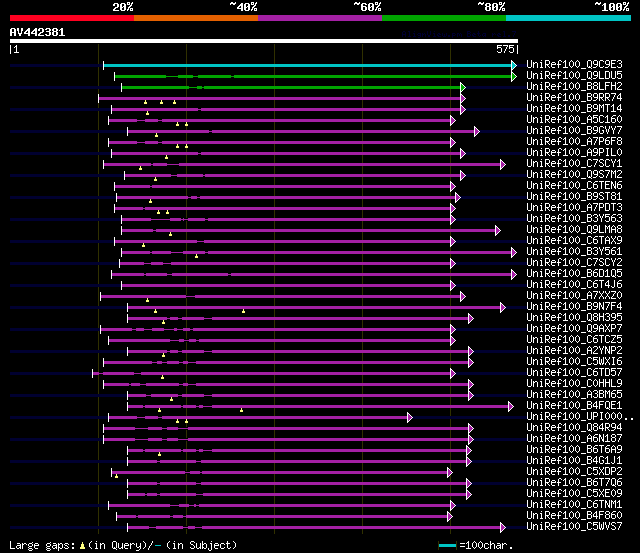Viewport: 640px width, 553px height.
Task: Click the UniRef100_Q9LDU5 hit label
Action: 574,76
